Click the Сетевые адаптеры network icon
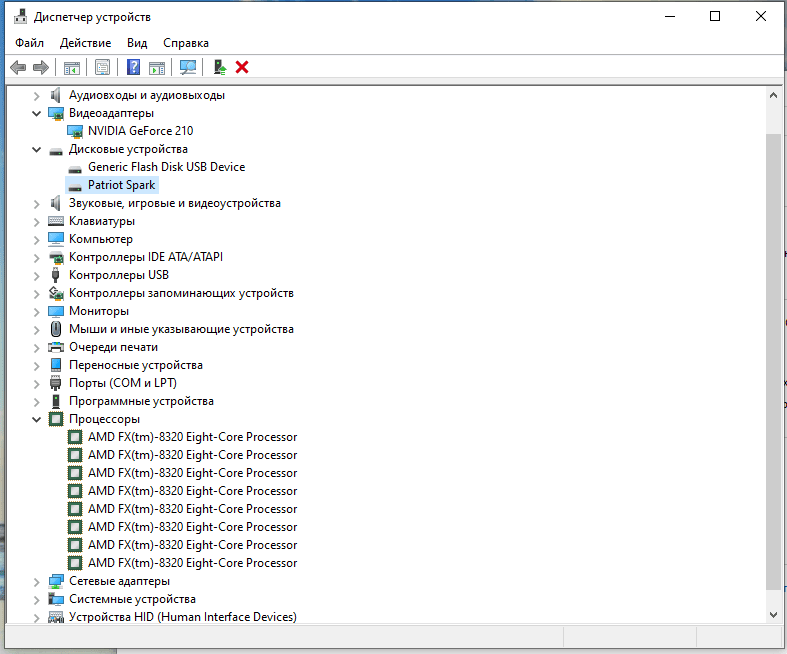This screenshot has width=787, height=654. (x=56, y=581)
